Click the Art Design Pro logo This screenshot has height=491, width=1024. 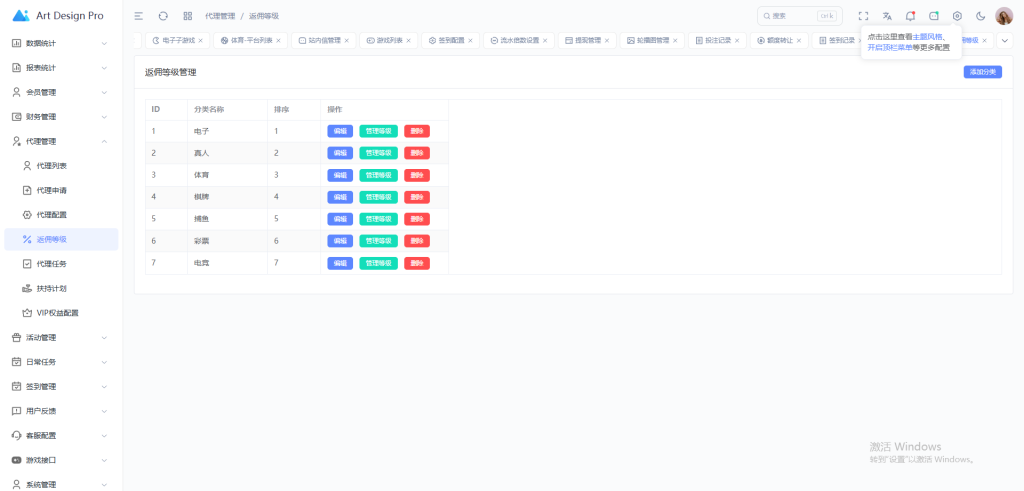[x=58, y=16]
